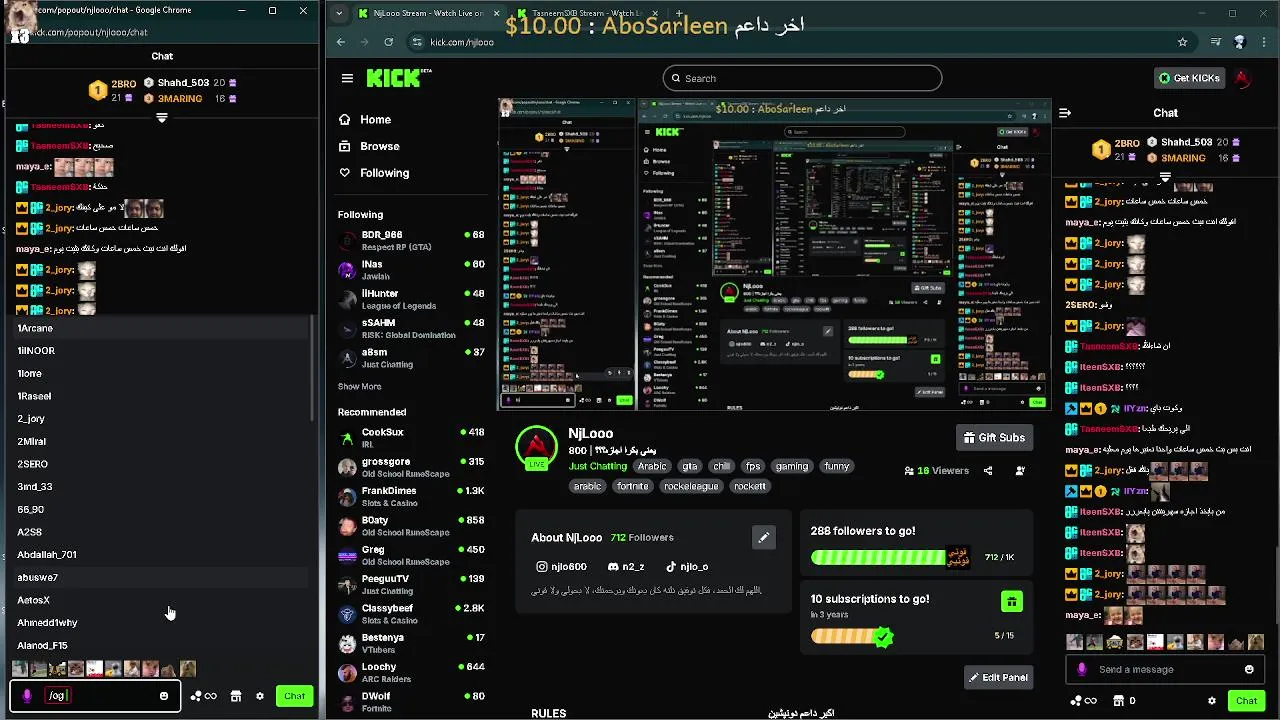Image resolution: width=1280 pixels, height=720 pixels.
Task: Open Following in the sidebar
Action: click(374, 173)
